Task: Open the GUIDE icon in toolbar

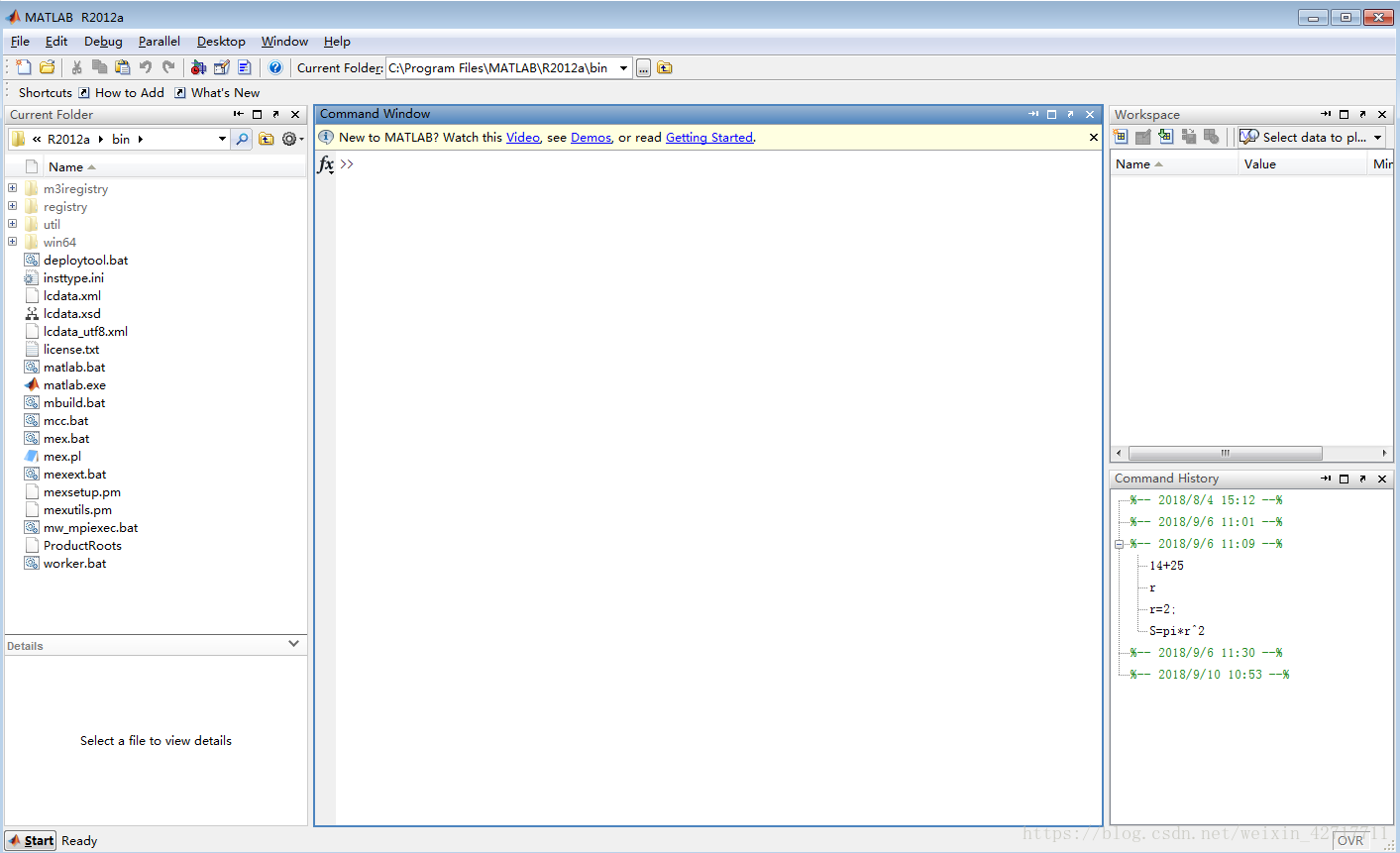Action: [221, 67]
